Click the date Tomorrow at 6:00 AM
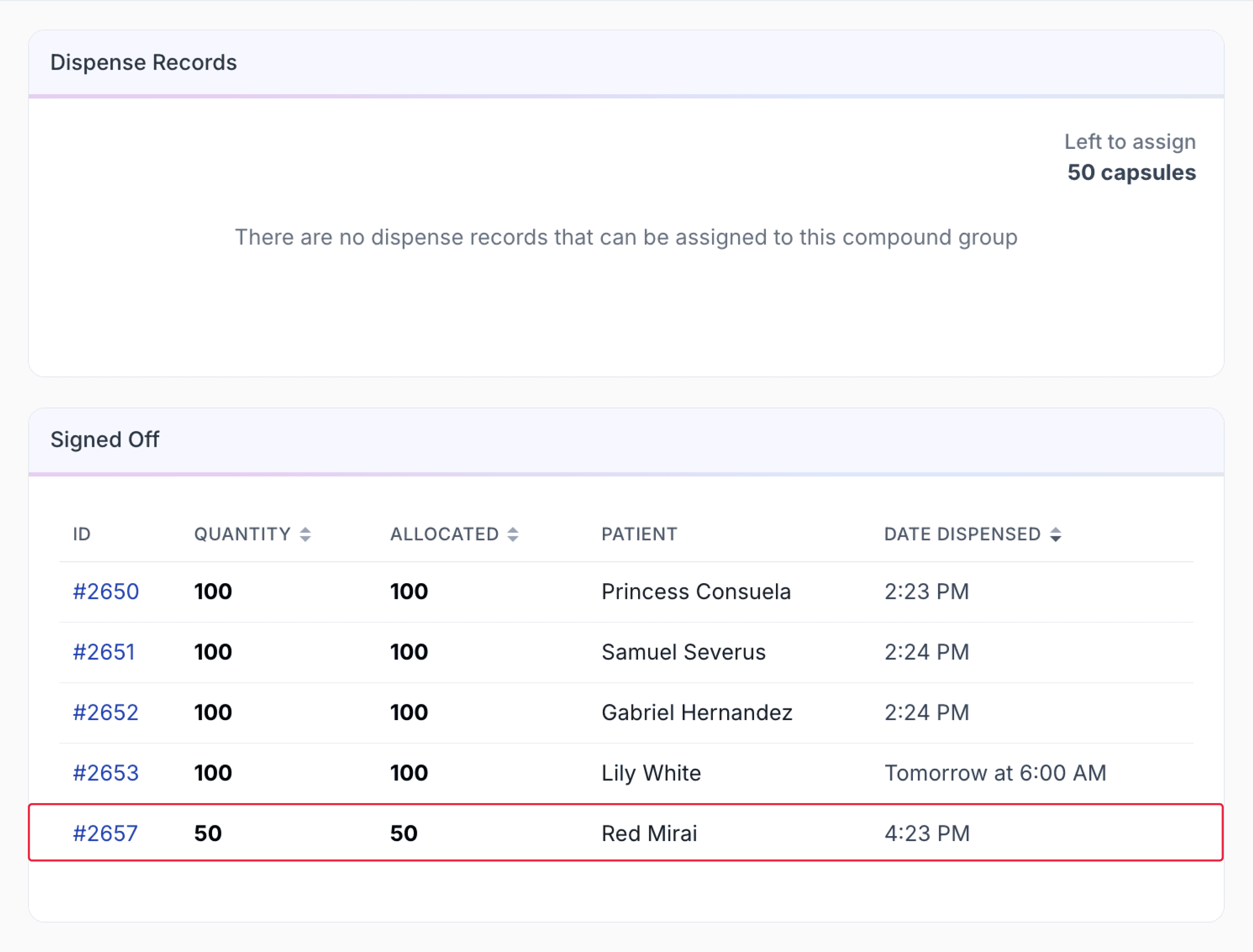The height and width of the screenshot is (952, 1253). click(x=995, y=773)
